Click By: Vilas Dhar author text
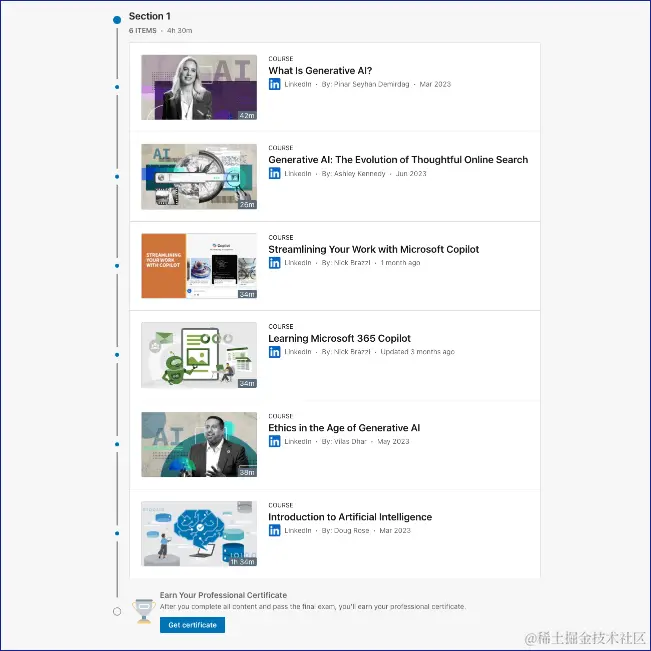Image resolution: width=651 pixels, height=651 pixels. tap(344, 441)
